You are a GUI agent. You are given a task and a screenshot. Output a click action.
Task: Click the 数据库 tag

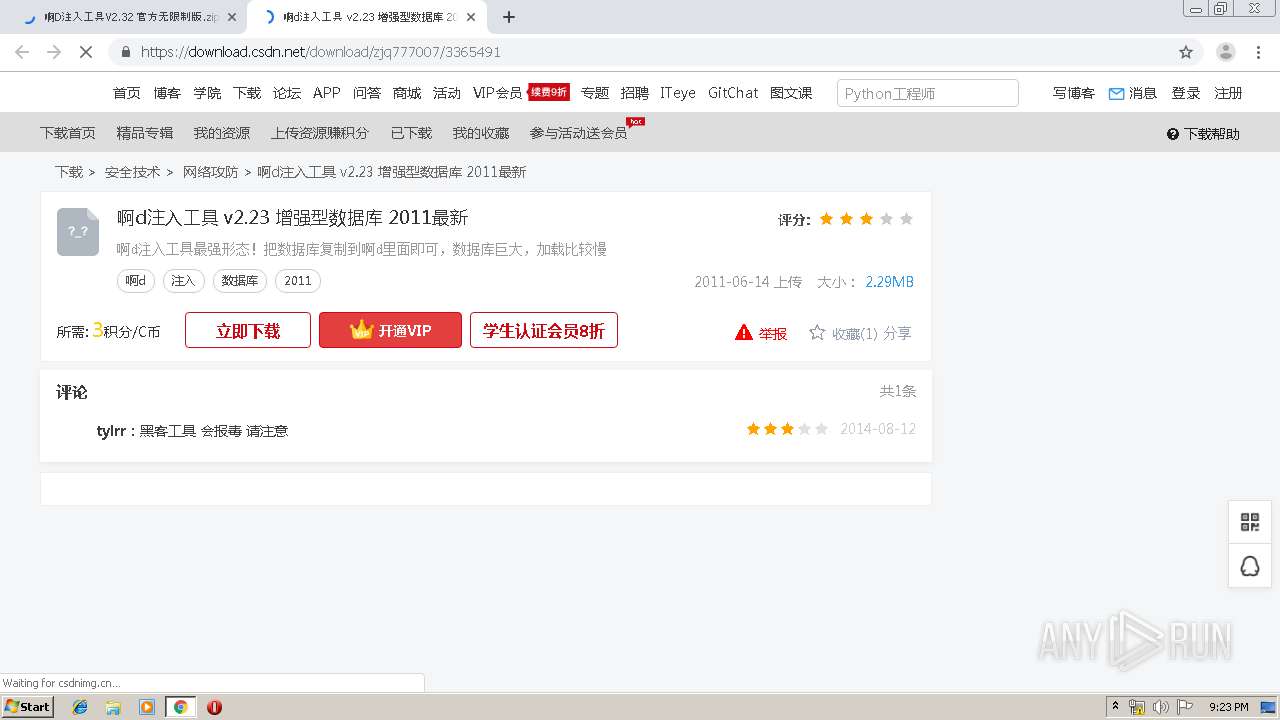[240, 281]
